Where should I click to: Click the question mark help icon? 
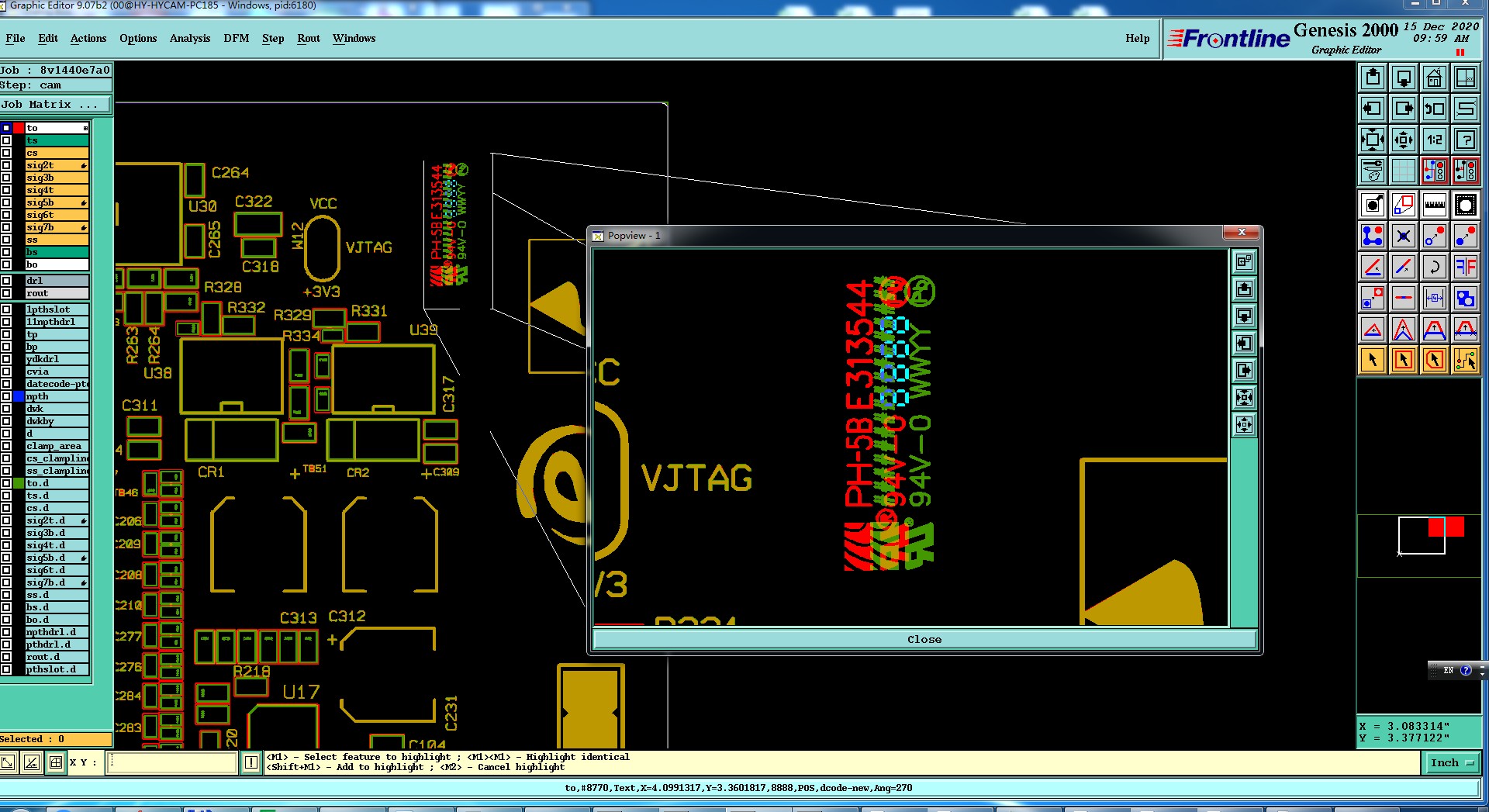tap(1466, 140)
